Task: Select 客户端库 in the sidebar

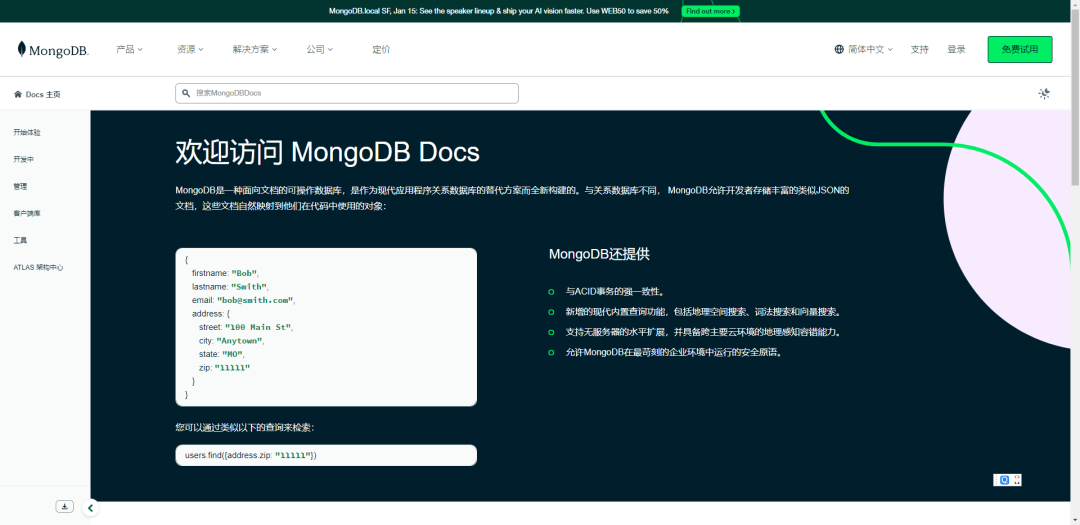Action: [x=27, y=214]
